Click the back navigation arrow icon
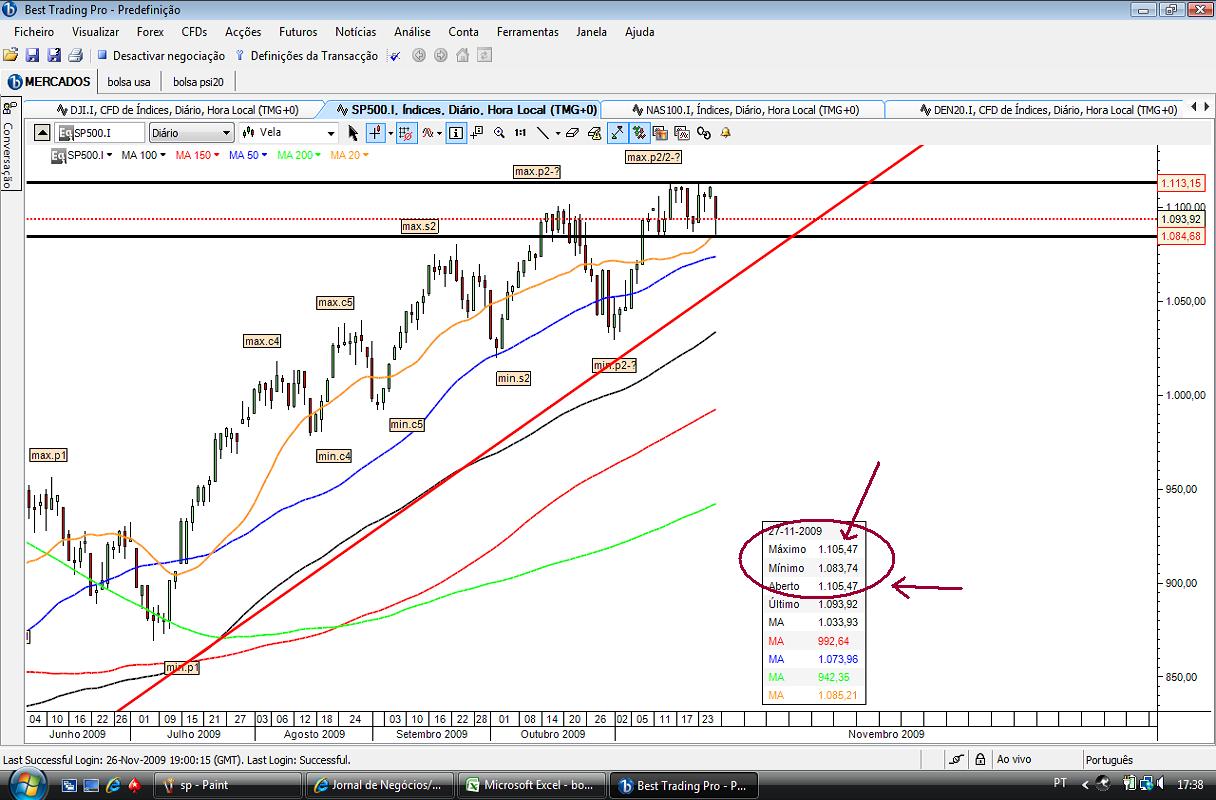Viewport: 1216px width, 800px height. [x=417, y=56]
